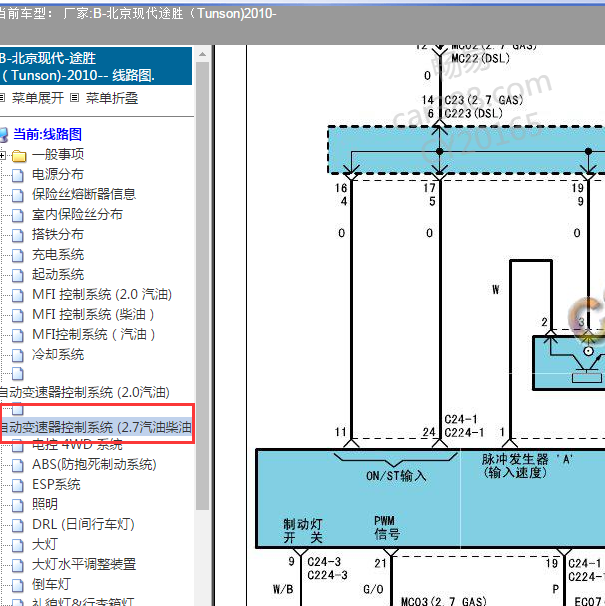Select 当前:线路图 root item
Screen dimensions: 605x606
(48, 134)
